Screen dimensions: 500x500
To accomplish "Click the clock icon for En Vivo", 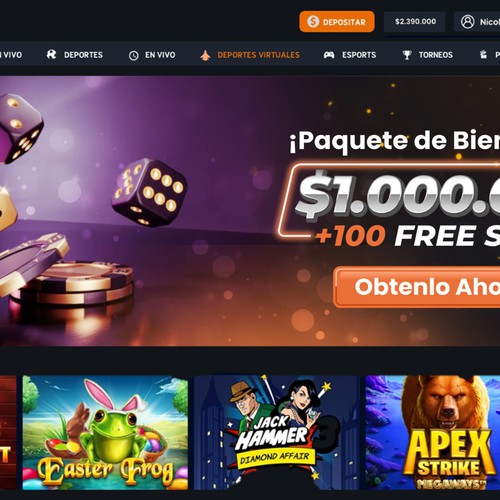I will click(134, 55).
